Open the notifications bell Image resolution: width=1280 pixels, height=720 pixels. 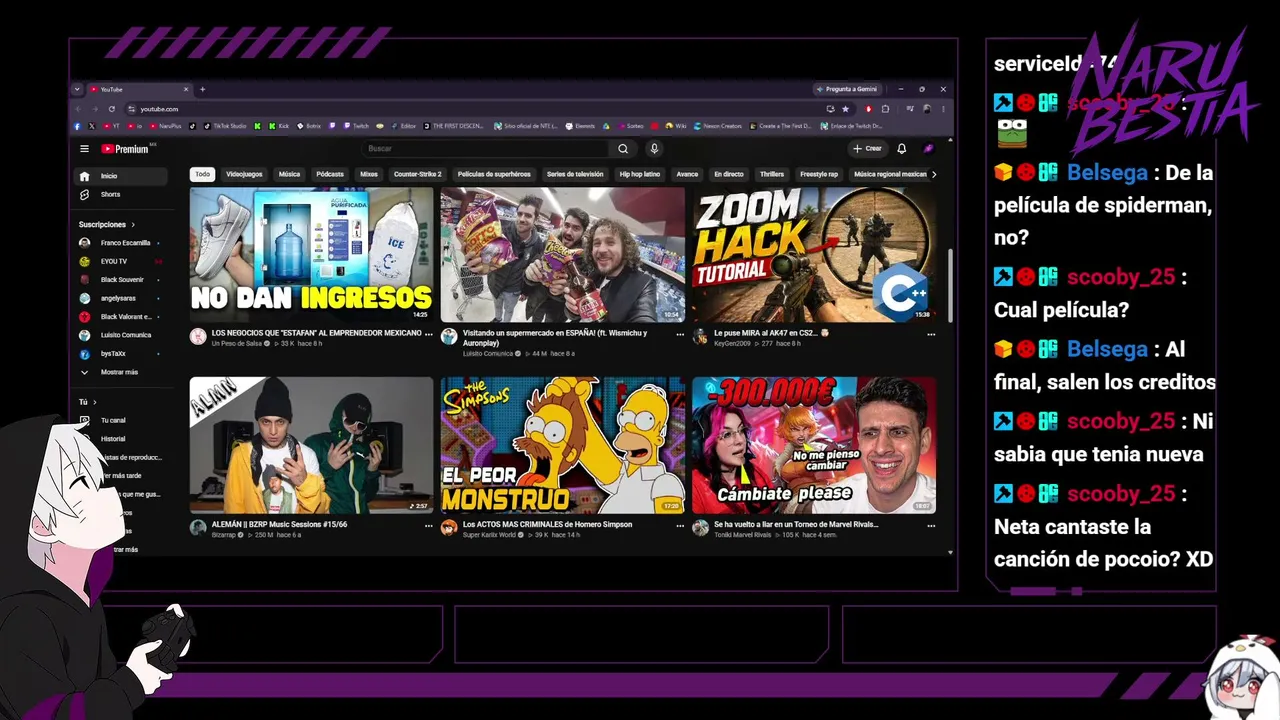pos(901,149)
